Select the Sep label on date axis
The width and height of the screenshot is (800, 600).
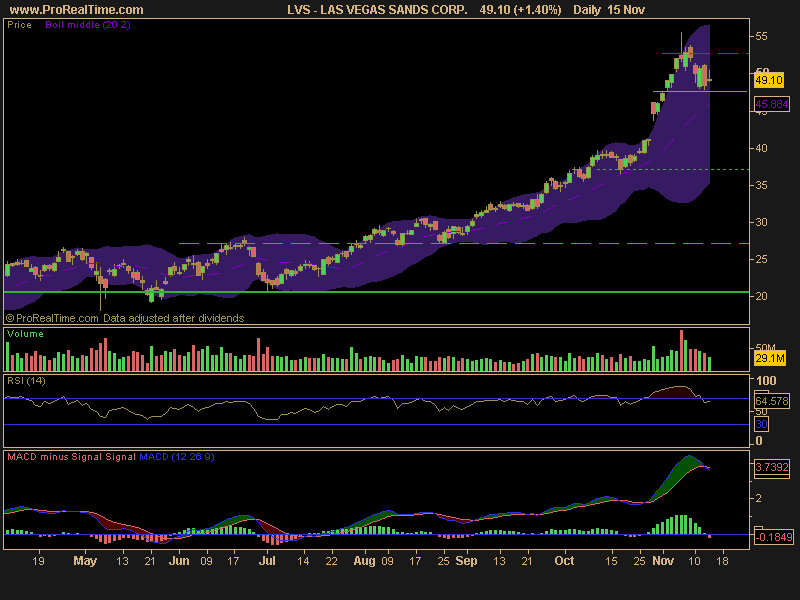coord(466,561)
